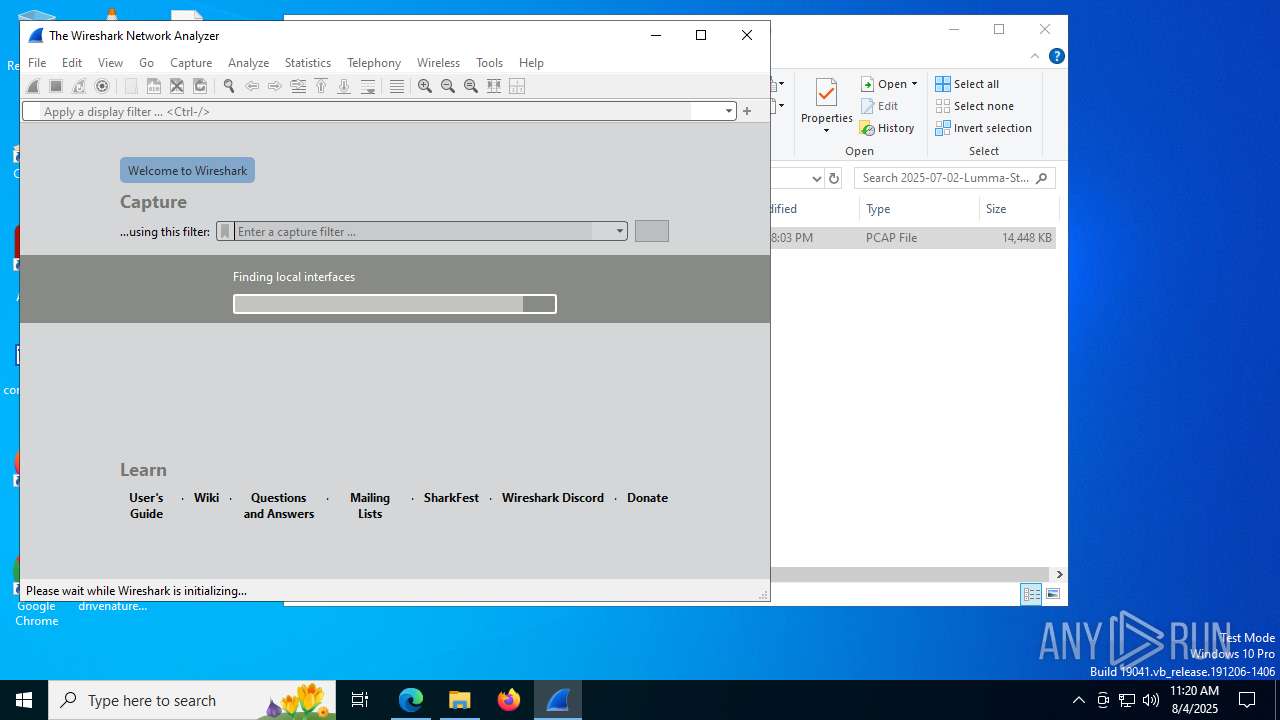Open the Tools menu
The width and height of the screenshot is (1280, 720).
click(489, 62)
